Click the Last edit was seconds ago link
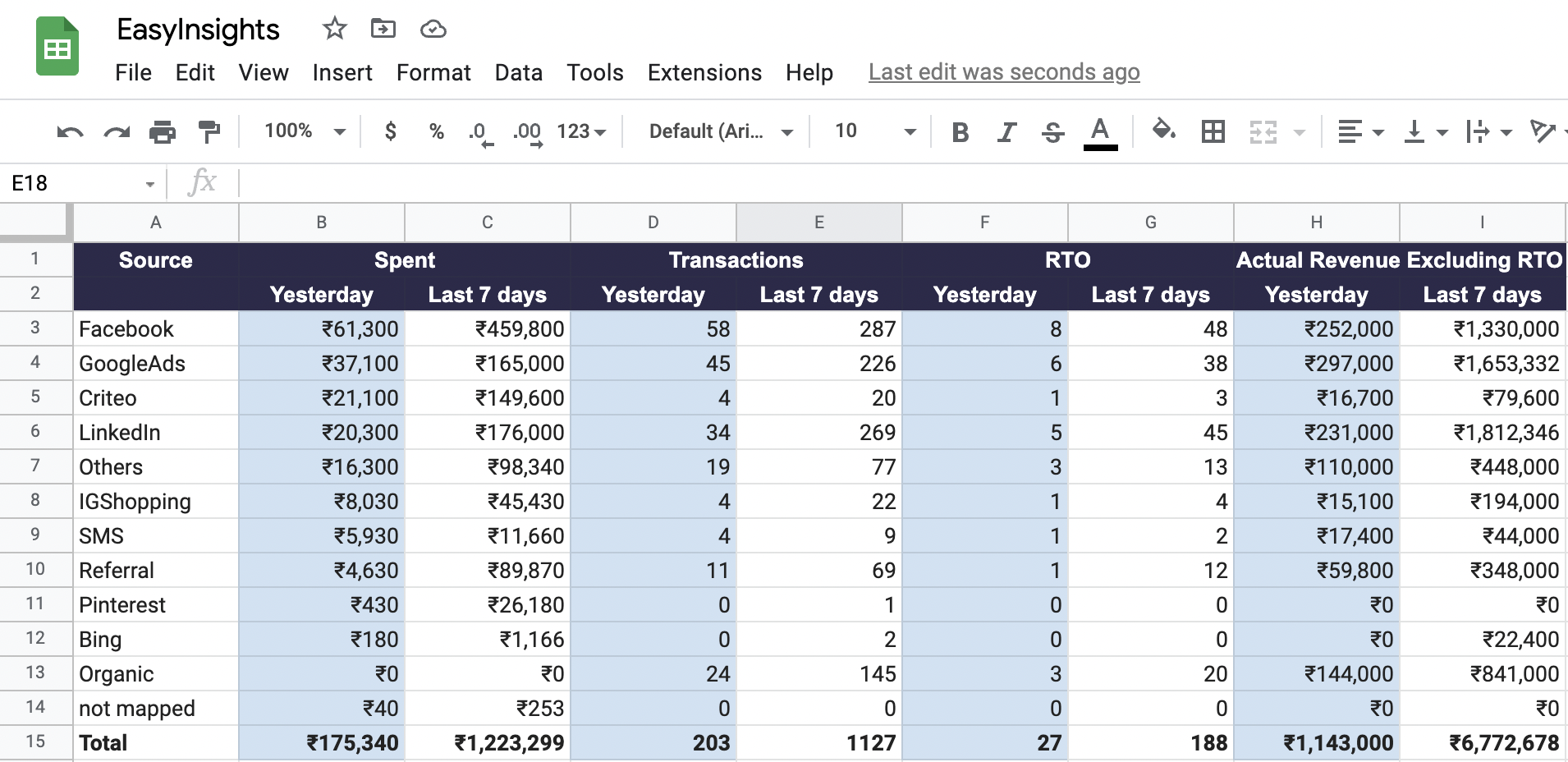Image resolution: width=1568 pixels, height=762 pixels. (x=1003, y=72)
